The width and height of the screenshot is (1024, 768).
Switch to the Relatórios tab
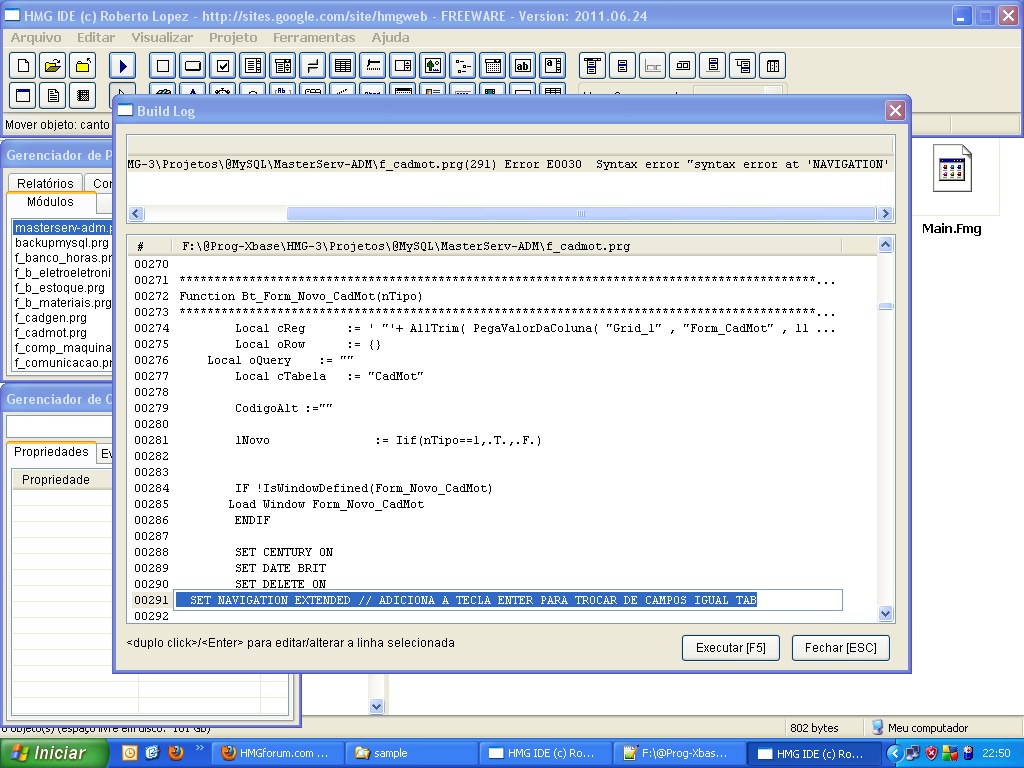[x=45, y=183]
